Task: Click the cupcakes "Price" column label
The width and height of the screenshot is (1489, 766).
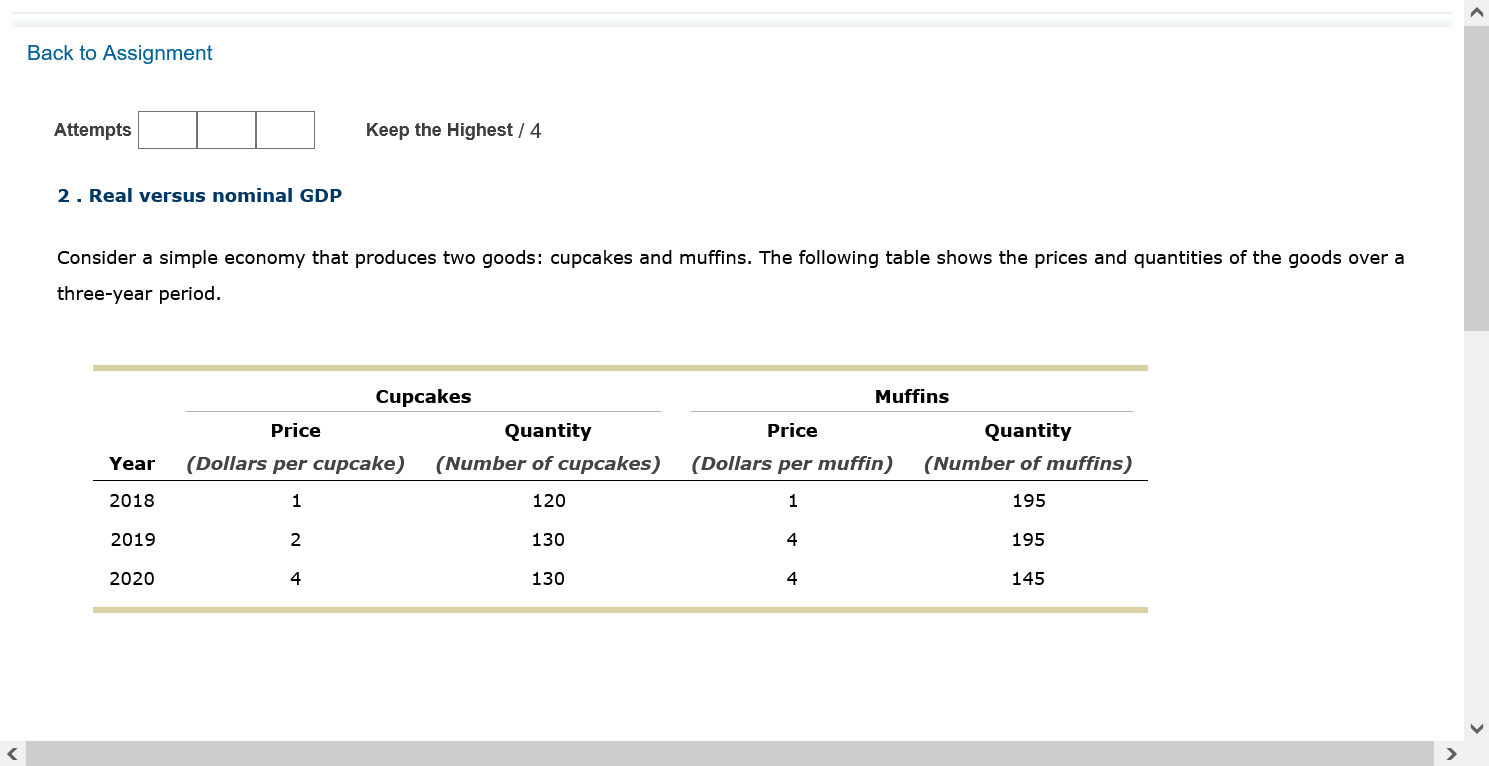Action: (296, 431)
